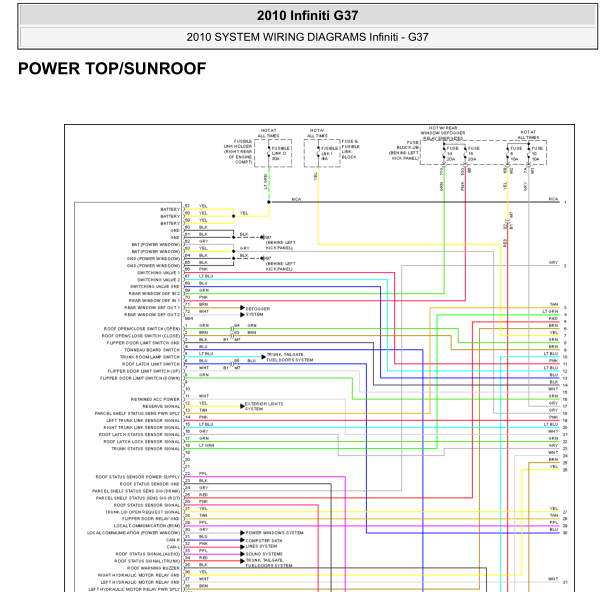Click the 'SOUND SYSTEMS' reference label

[264, 554]
